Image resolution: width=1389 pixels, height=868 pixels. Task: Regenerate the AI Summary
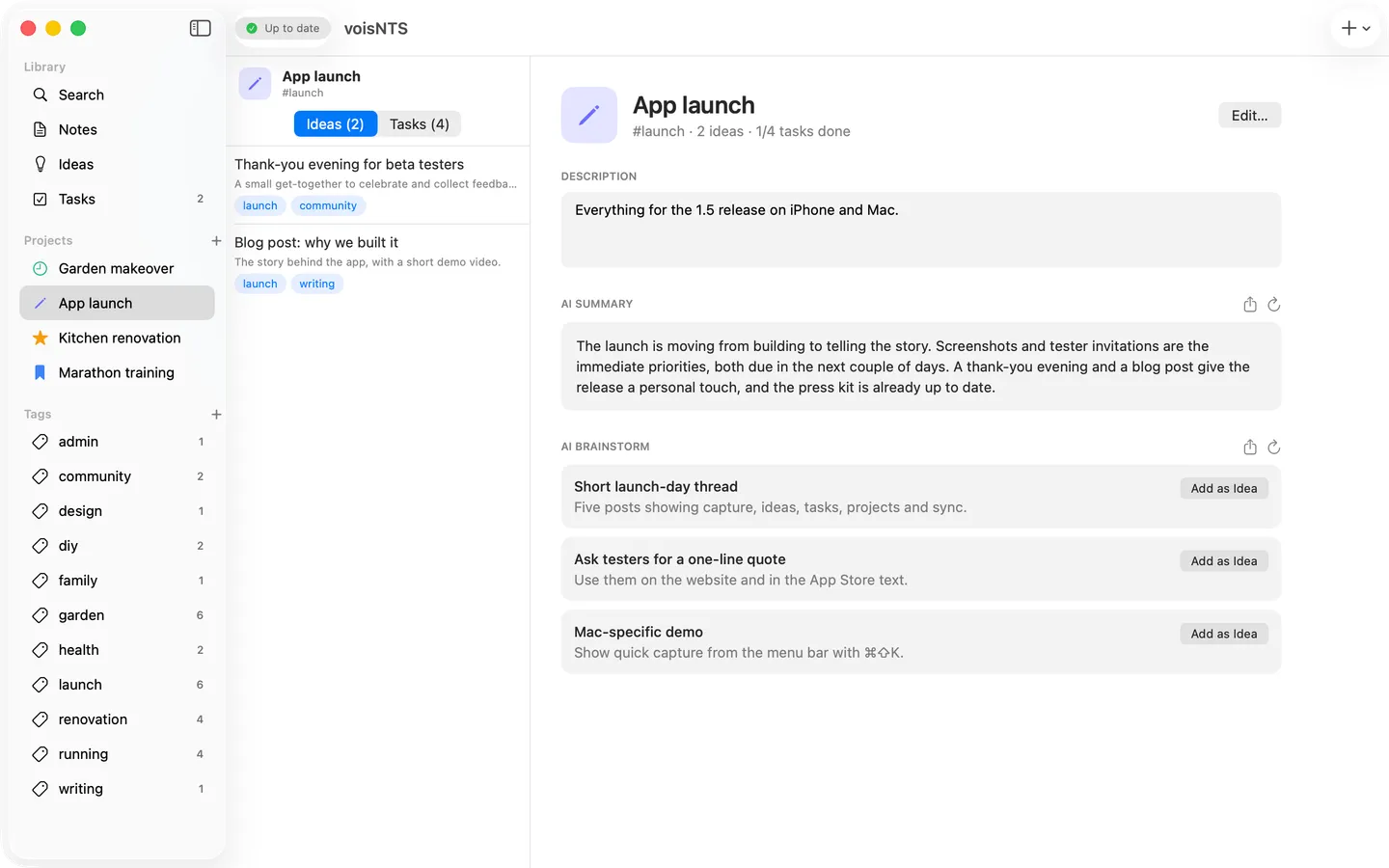1273,304
